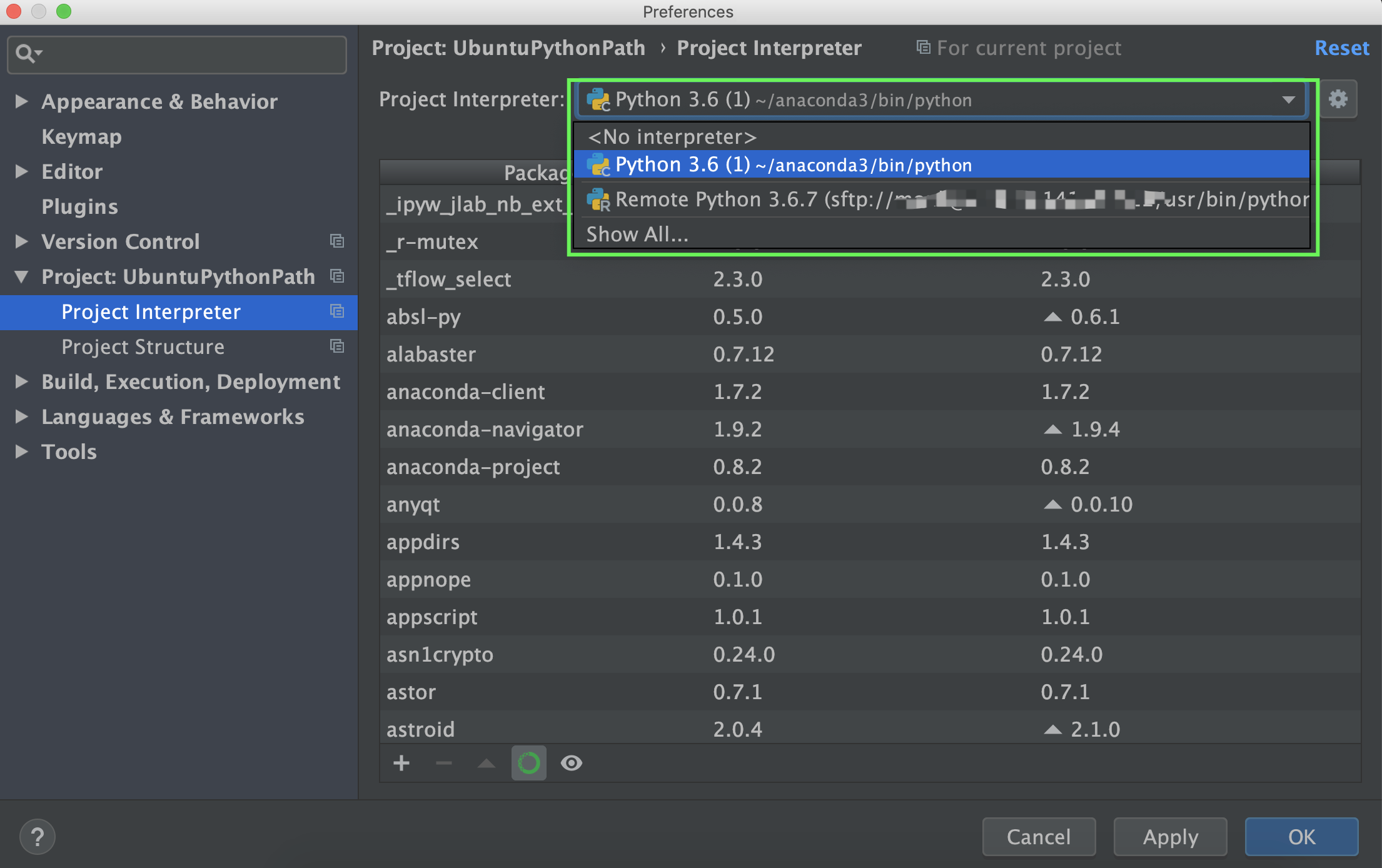Expand Languages & Frameworks section
Image resolution: width=1382 pixels, height=868 pixels.
(x=22, y=416)
